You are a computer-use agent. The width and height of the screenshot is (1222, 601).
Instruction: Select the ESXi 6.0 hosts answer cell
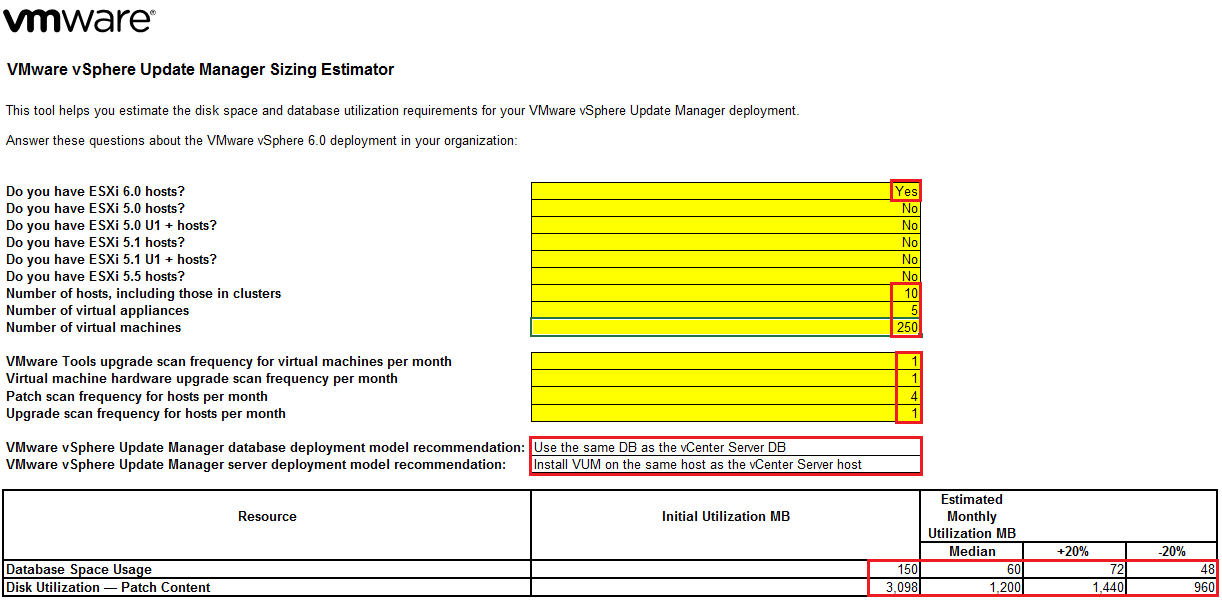pos(725,191)
